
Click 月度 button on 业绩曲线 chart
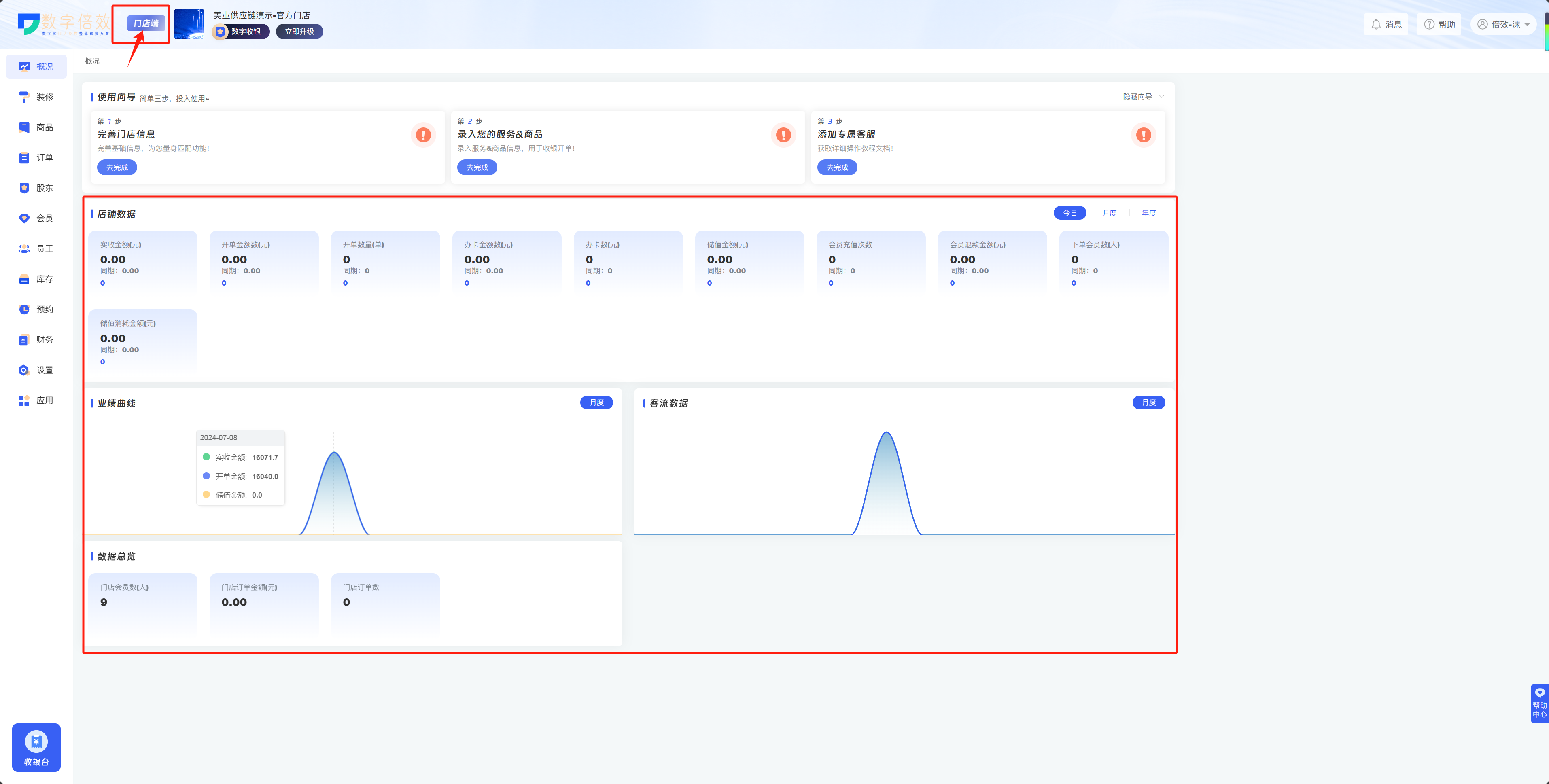[x=596, y=403]
